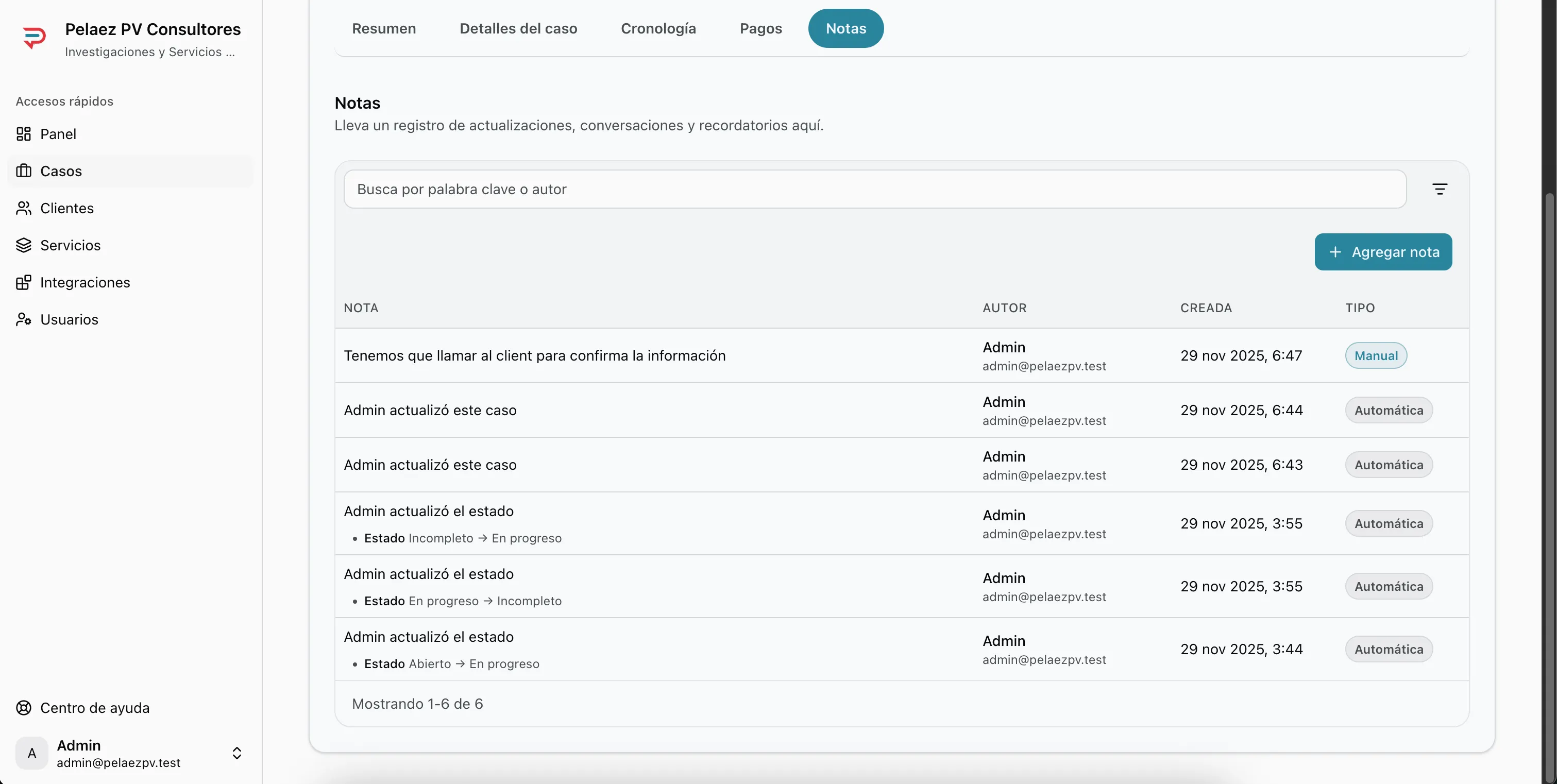Viewport: 1557px width, 784px height.
Task: Open Centro de ayuda
Action: tap(94, 707)
